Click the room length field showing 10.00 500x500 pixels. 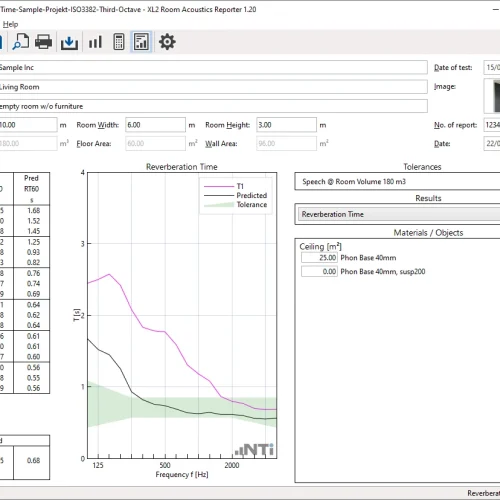[x=28, y=125]
